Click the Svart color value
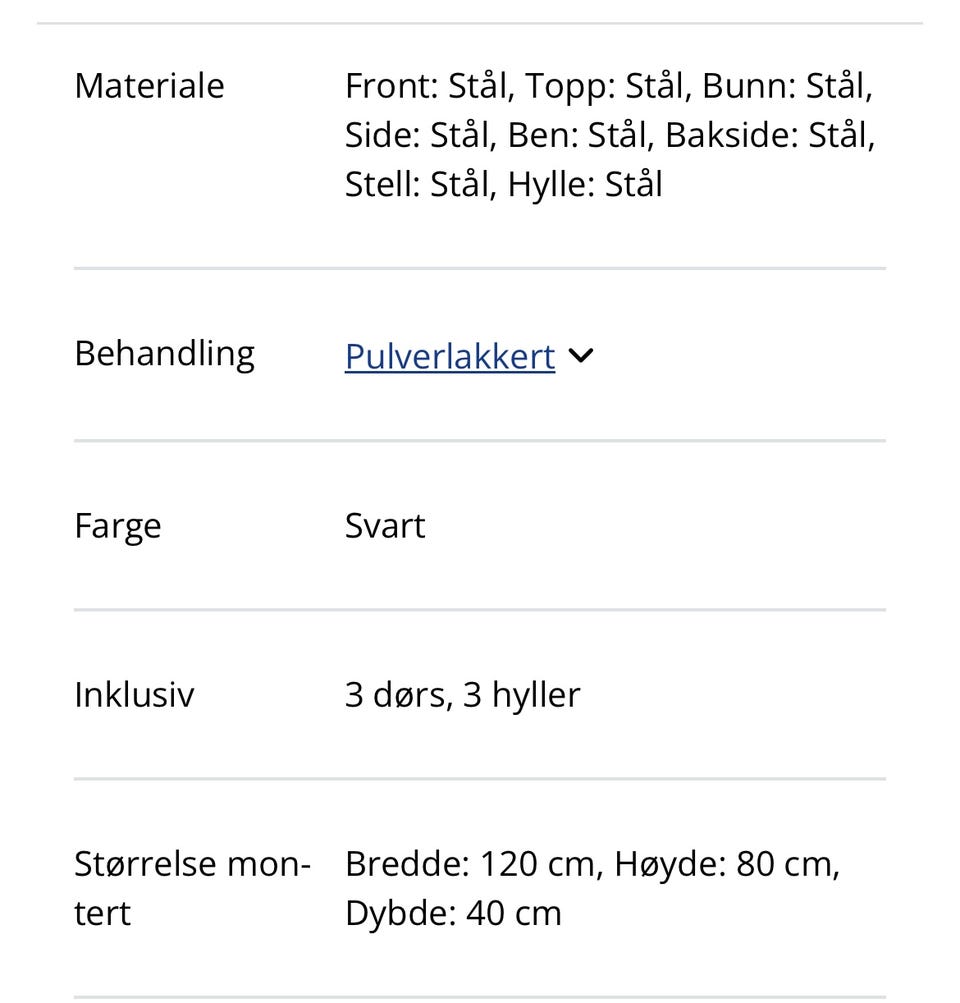 pyautogui.click(x=385, y=524)
